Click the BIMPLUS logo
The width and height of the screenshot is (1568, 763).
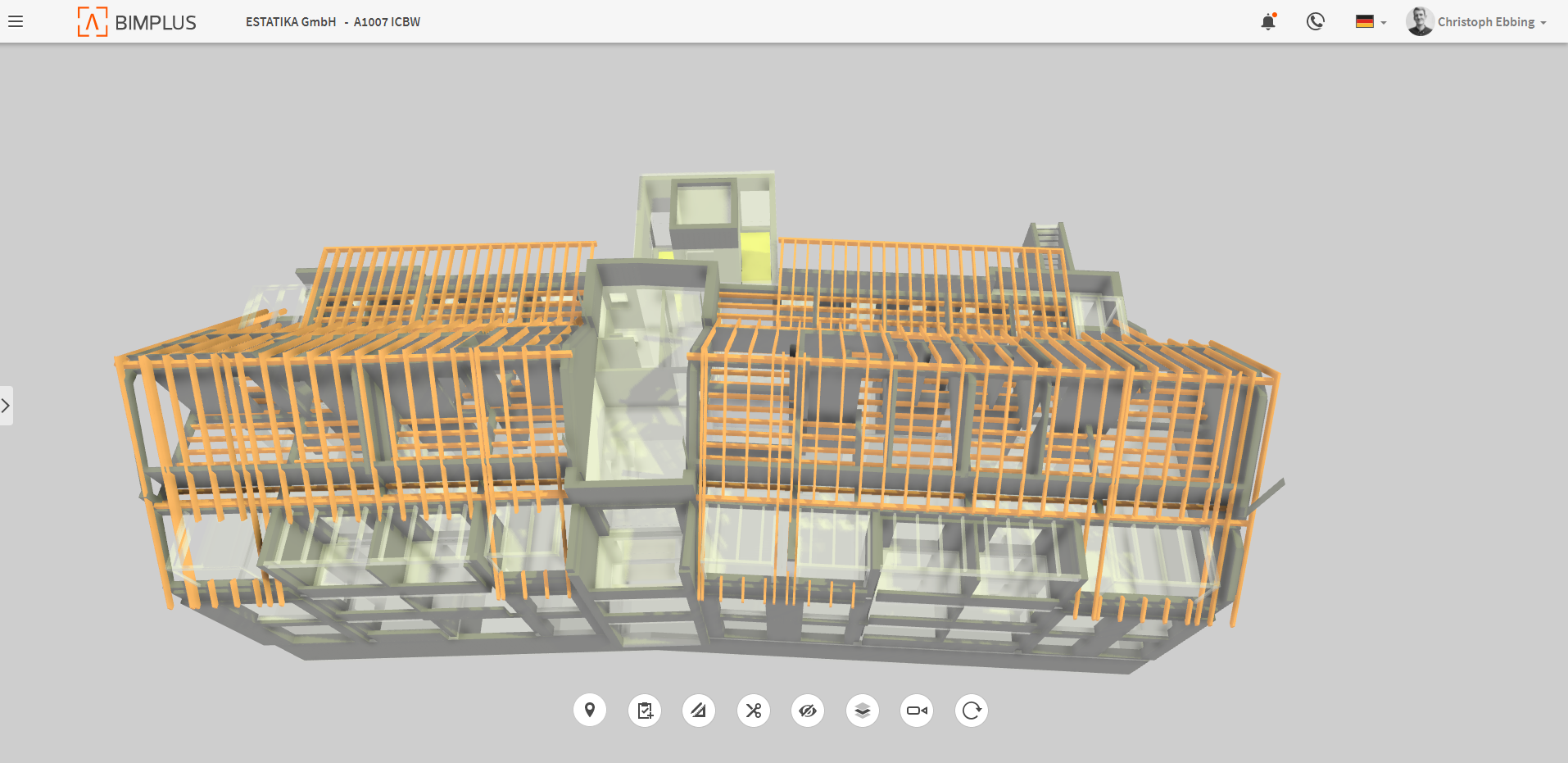point(137,22)
